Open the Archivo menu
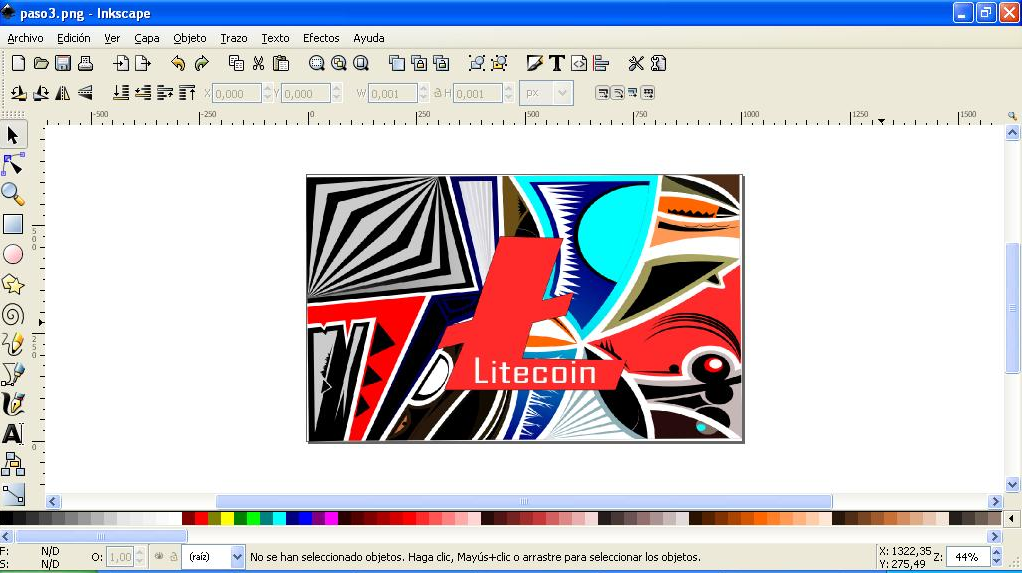The height and width of the screenshot is (573, 1022). coord(25,38)
